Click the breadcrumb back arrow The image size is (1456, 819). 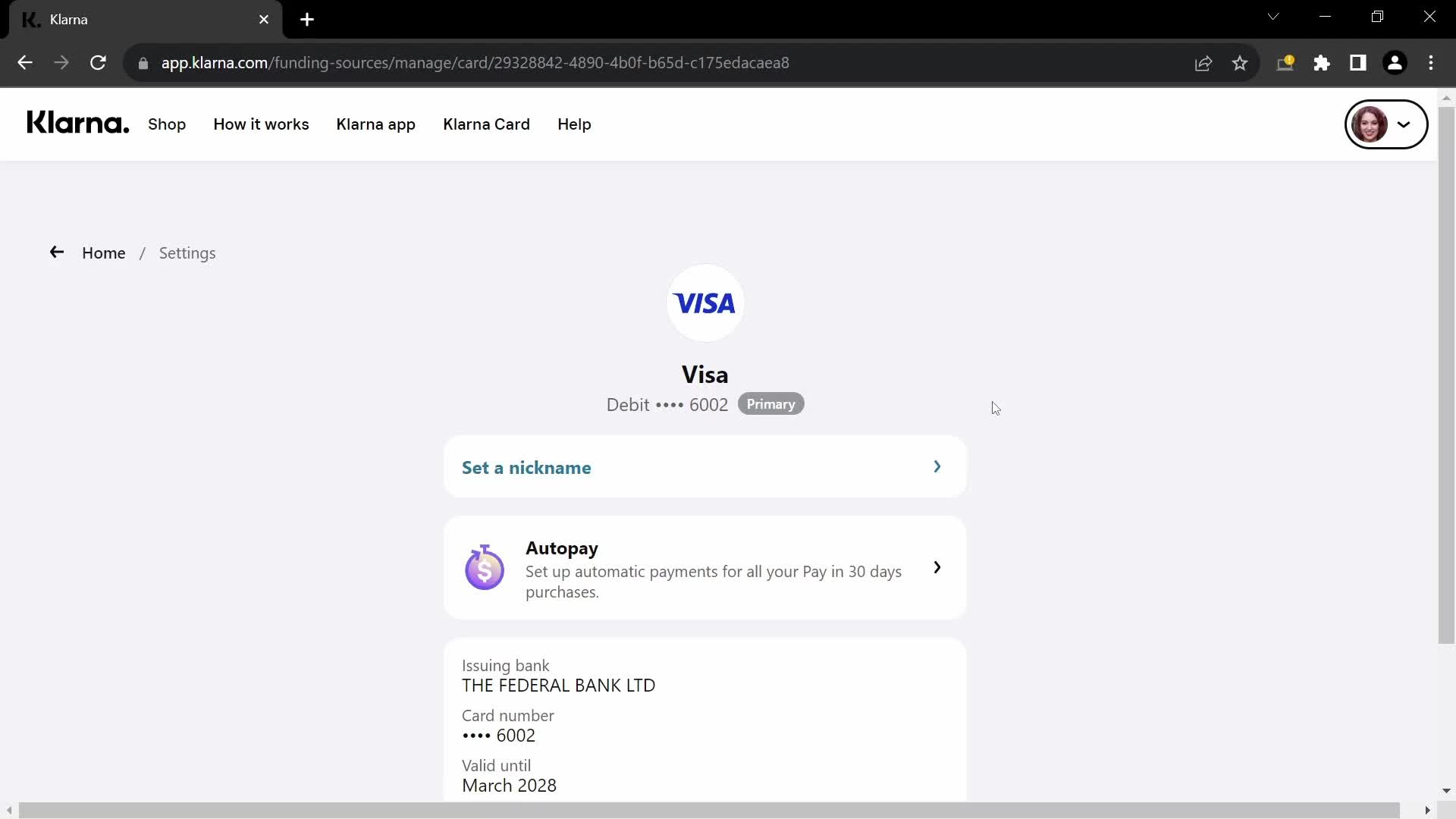[x=57, y=253]
